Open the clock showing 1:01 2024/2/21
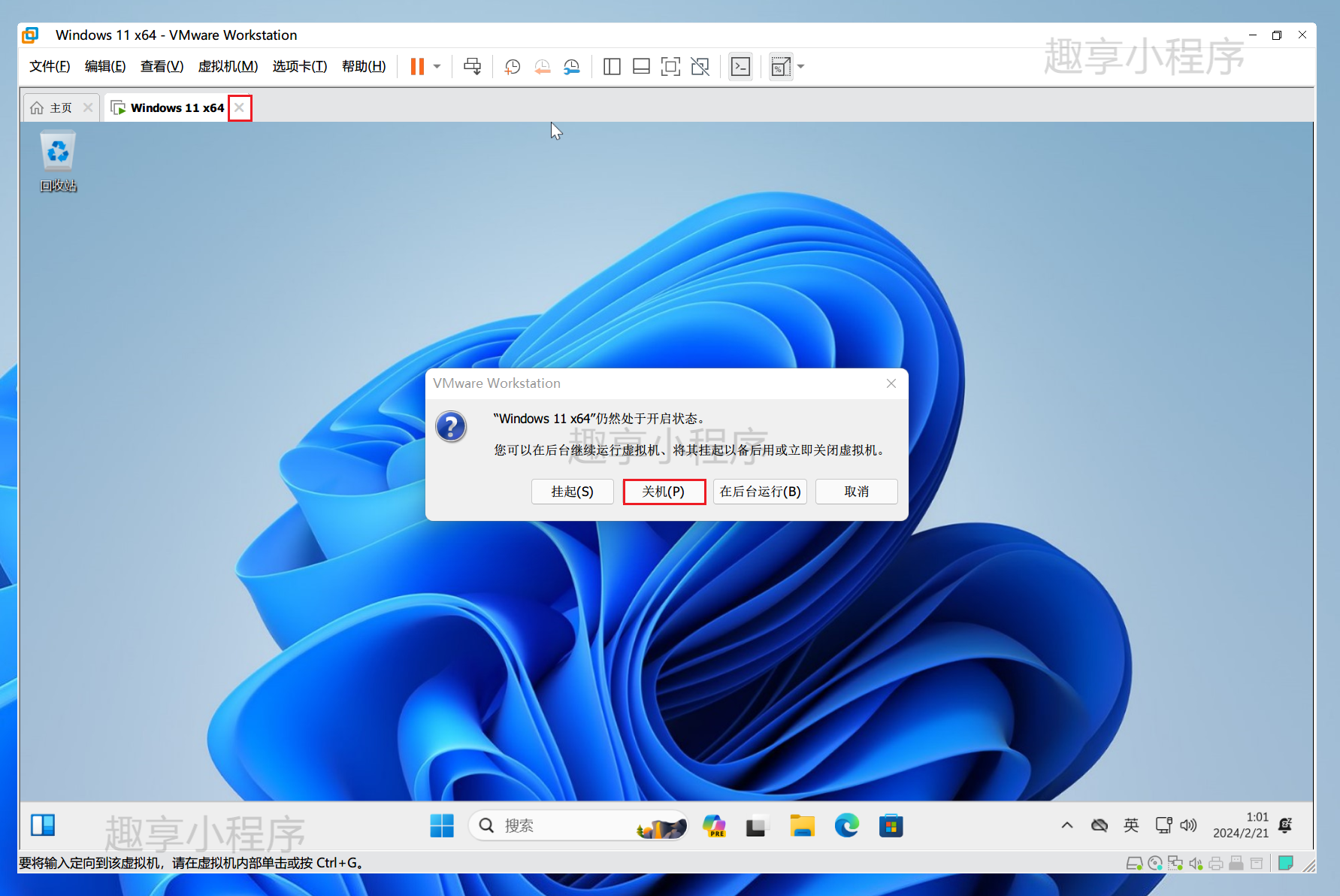The image size is (1340, 896). click(x=1240, y=825)
